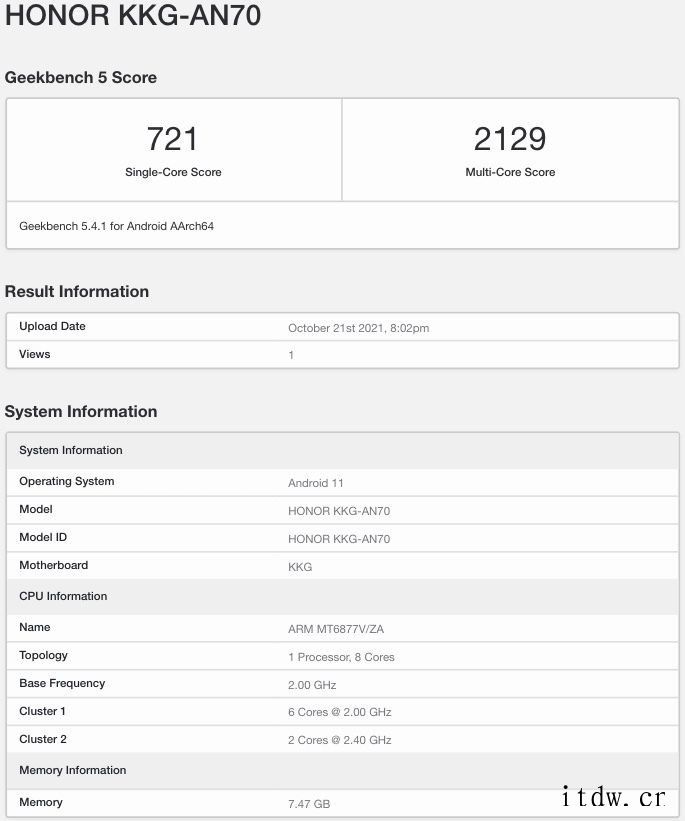
Task: Click the System Information table header row
Action: (342, 450)
